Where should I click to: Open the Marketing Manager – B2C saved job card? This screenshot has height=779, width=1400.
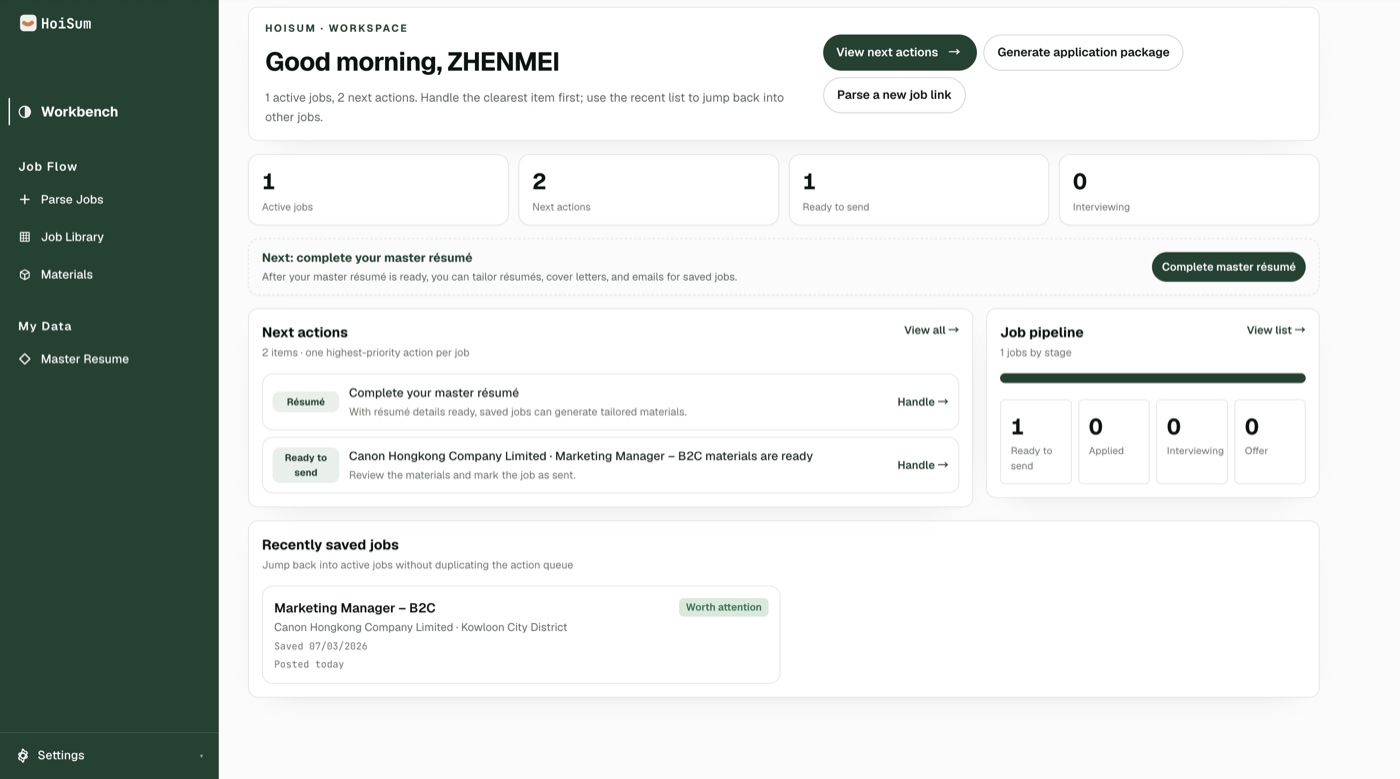[x=521, y=635]
